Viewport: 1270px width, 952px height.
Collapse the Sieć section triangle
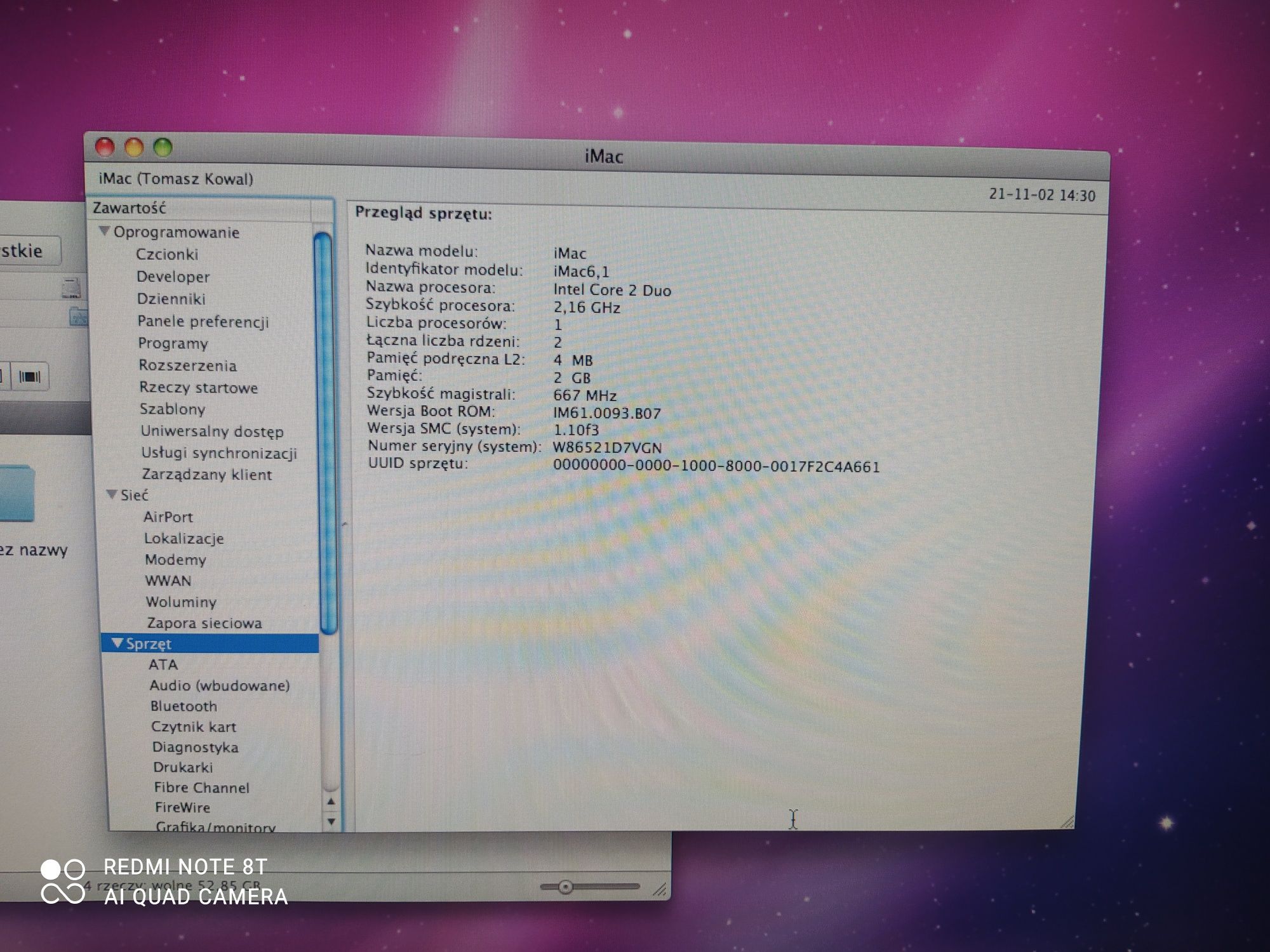point(112,495)
